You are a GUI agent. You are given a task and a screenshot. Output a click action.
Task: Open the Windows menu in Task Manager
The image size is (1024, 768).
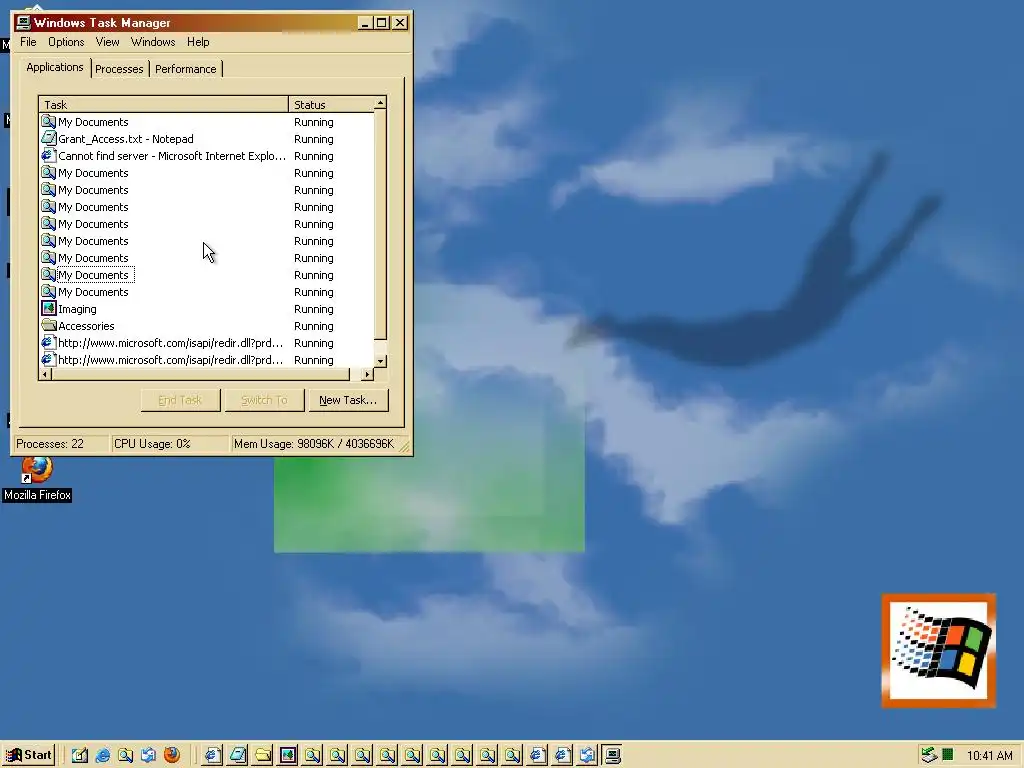coord(153,42)
